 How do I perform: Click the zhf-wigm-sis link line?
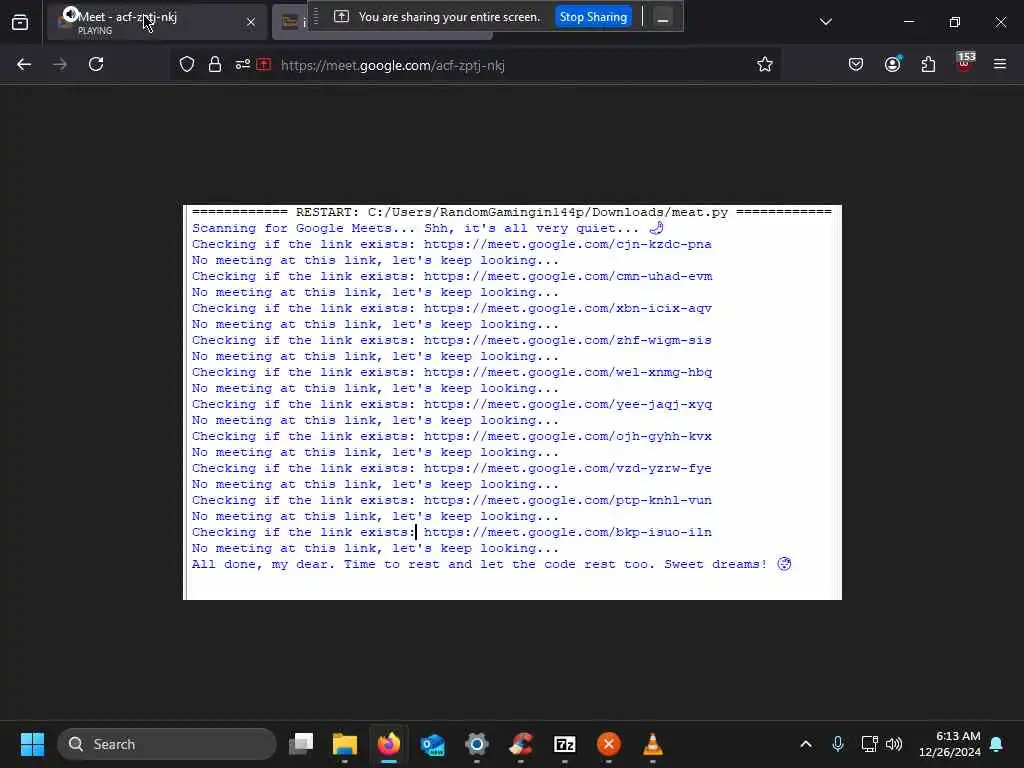pyautogui.click(x=452, y=340)
